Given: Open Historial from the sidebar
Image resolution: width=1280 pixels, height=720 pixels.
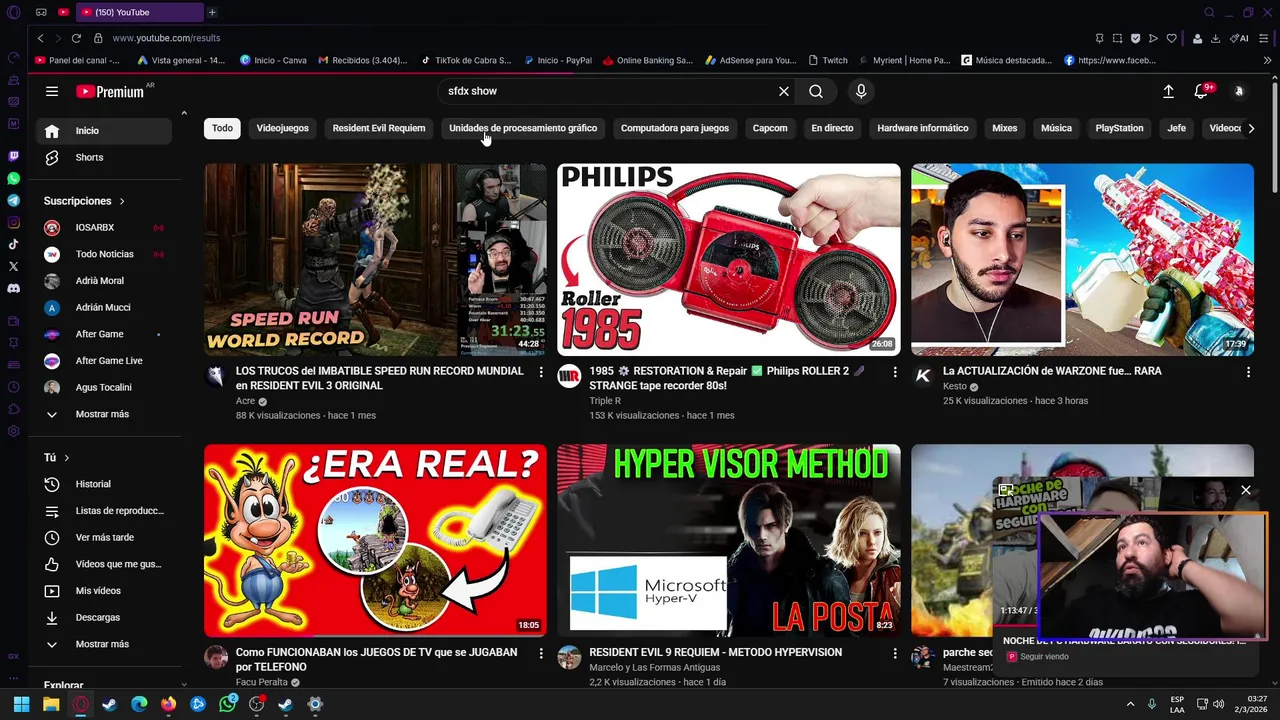Looking at the screenshot, I should click(x=105, y=484).
